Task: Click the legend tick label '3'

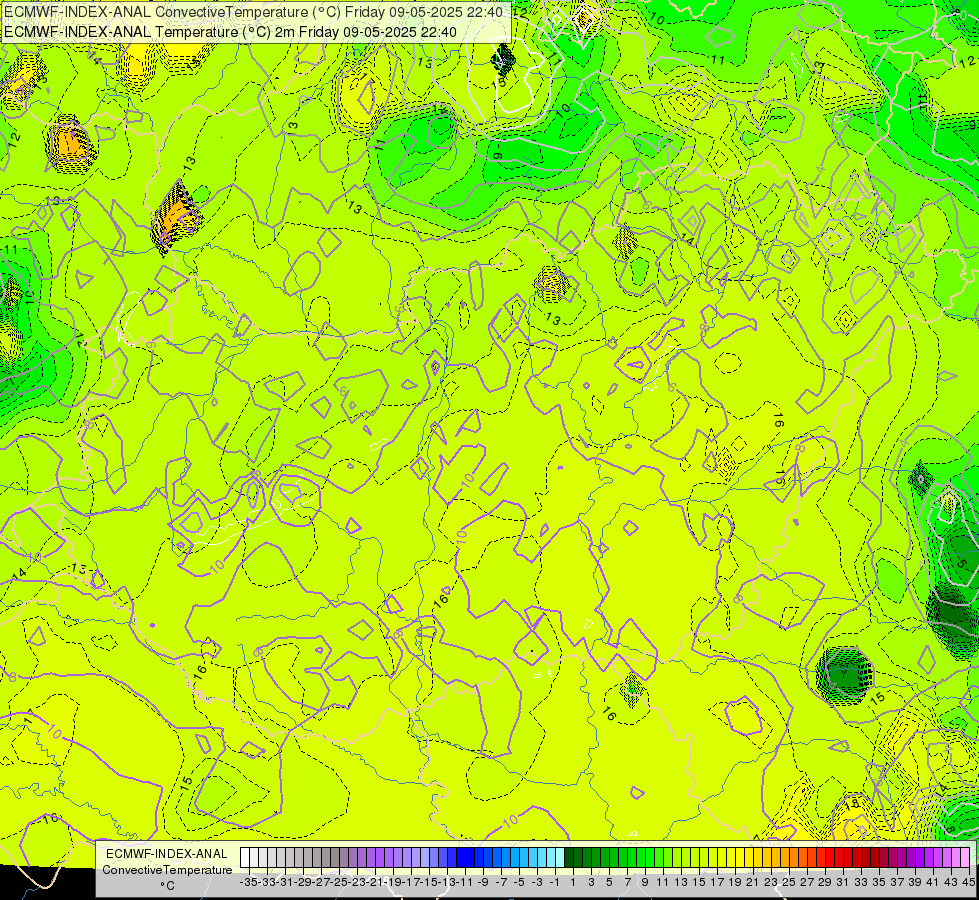Action: coord(591,882)
